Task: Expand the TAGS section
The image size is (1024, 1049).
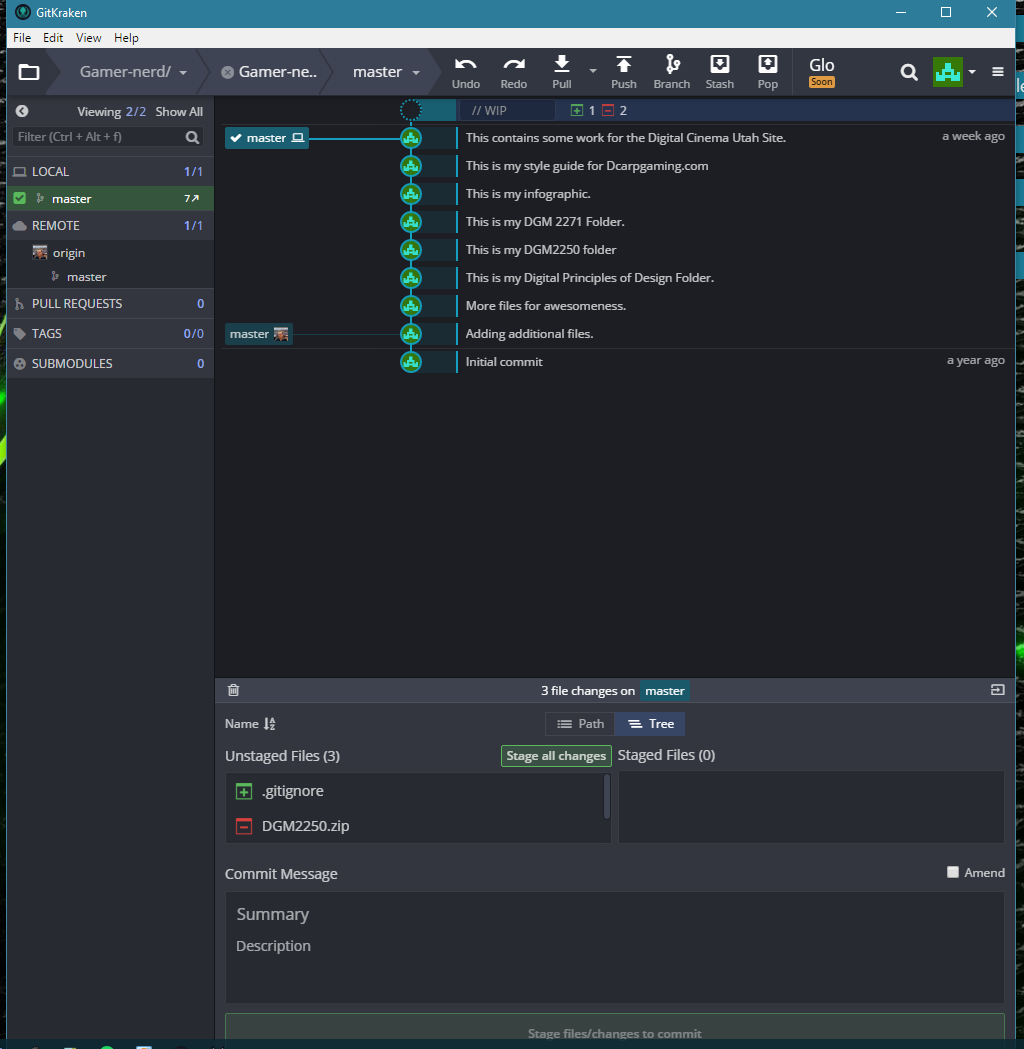Action: 110,333
